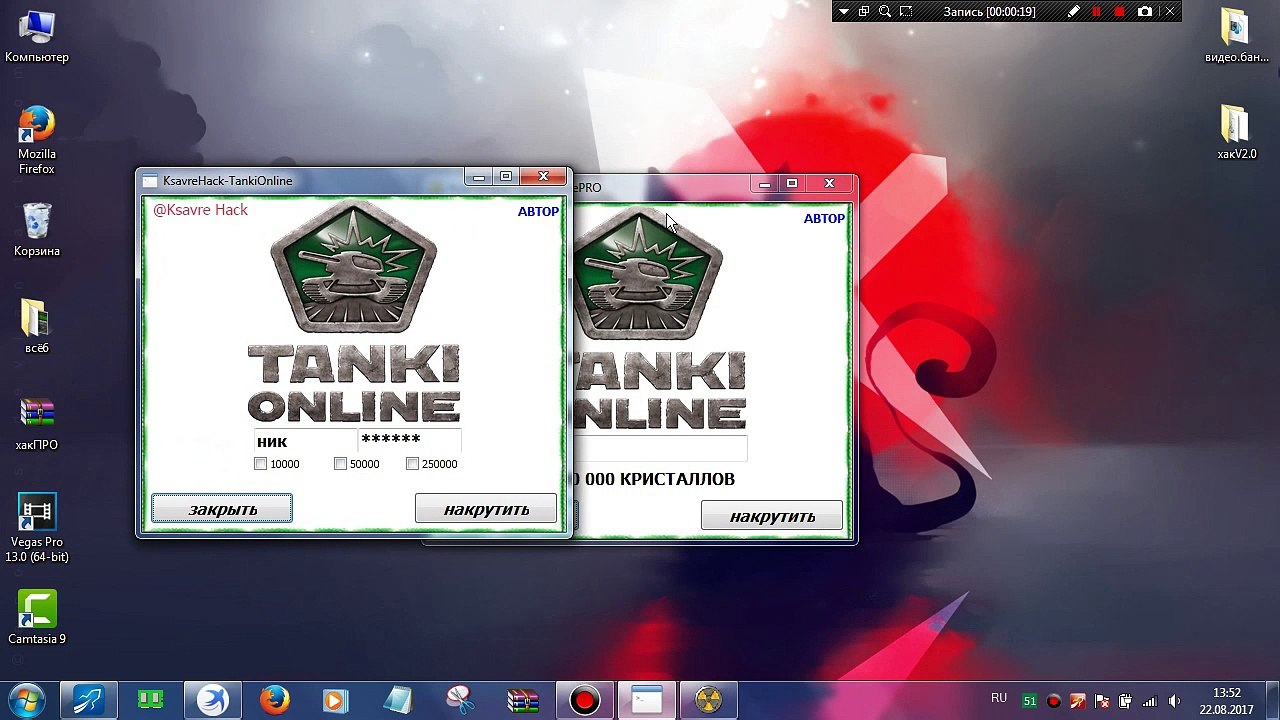Click the red record tray icon
The image size is (1280, 720).
(1053, 702)
